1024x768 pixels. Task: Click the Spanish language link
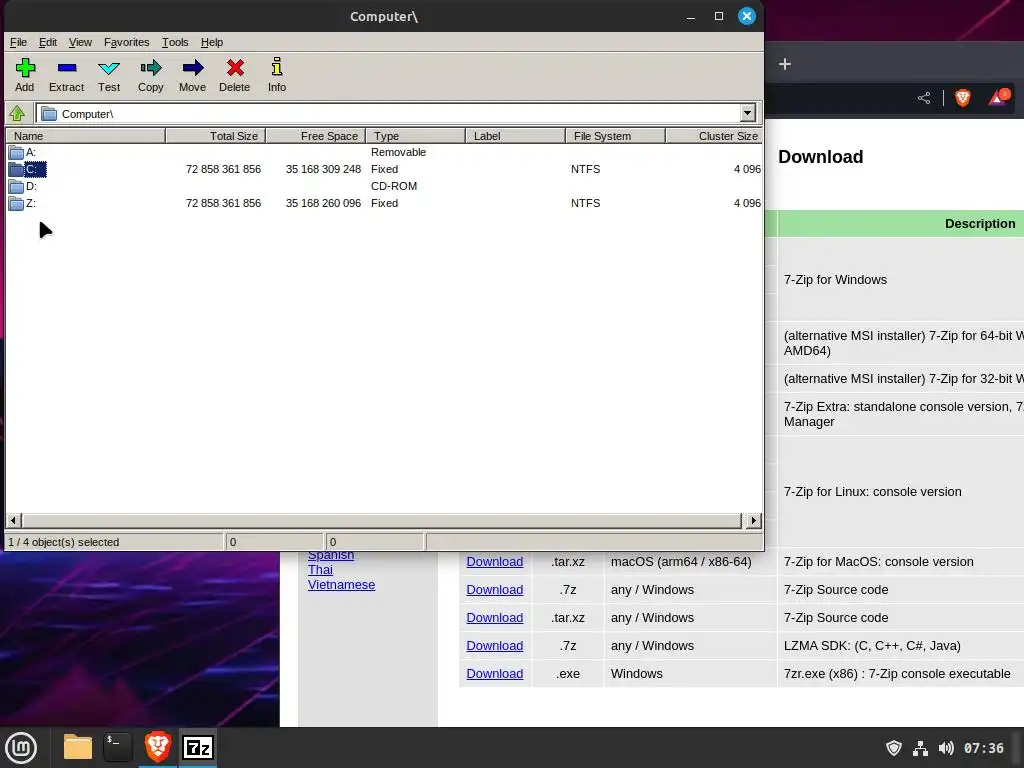(x=331, y=556)
